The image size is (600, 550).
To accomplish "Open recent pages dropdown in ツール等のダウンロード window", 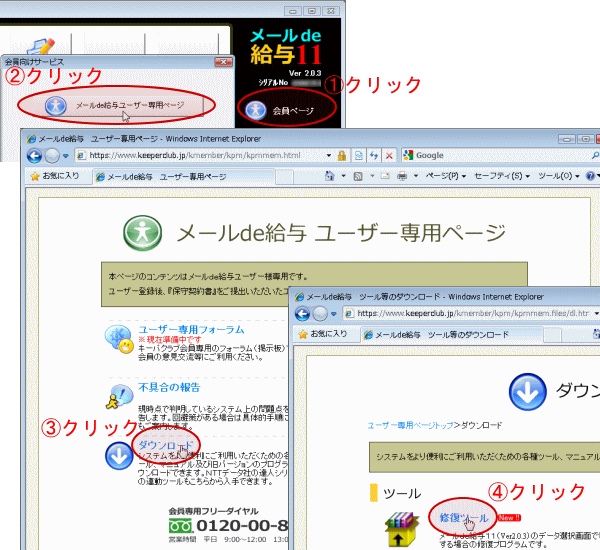I will (334, 314).
